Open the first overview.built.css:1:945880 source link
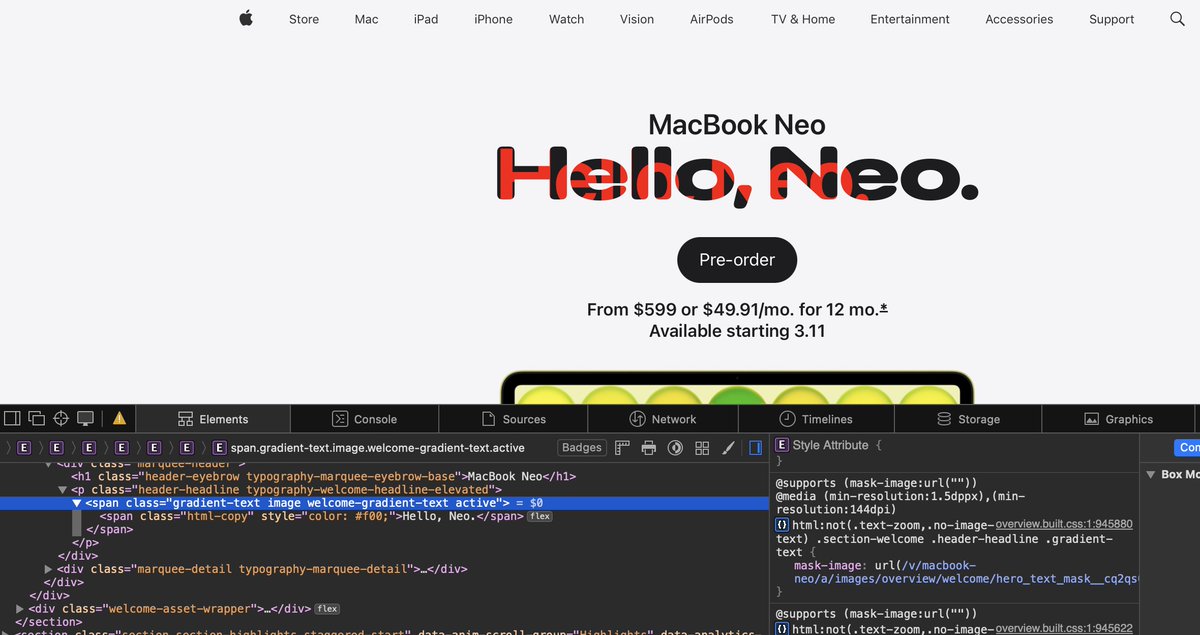The width and height of the screenshot is (1200, 635). (1064, 524)
